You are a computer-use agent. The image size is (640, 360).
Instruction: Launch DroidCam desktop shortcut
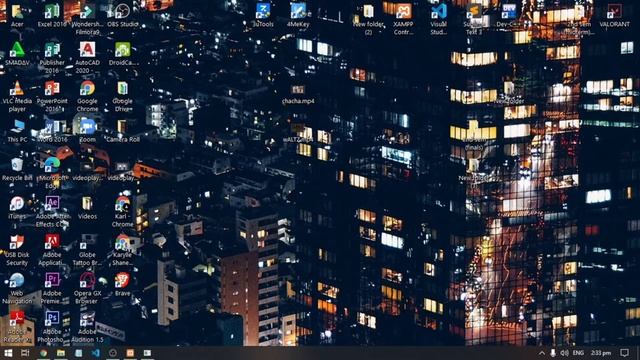coord(122,54)
